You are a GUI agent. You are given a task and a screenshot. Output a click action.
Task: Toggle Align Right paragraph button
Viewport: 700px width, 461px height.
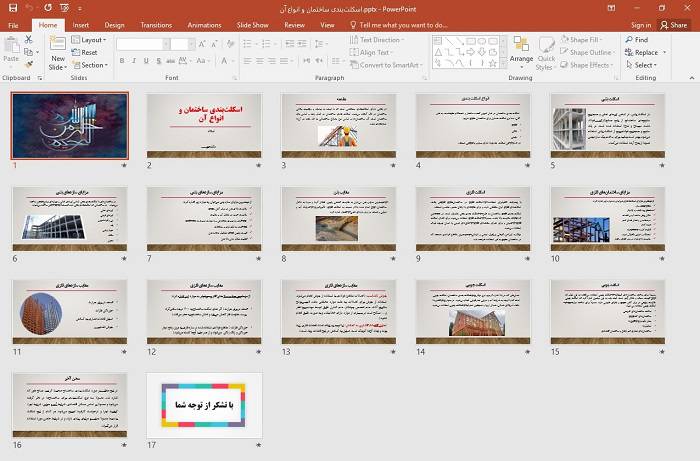(272, 61)
